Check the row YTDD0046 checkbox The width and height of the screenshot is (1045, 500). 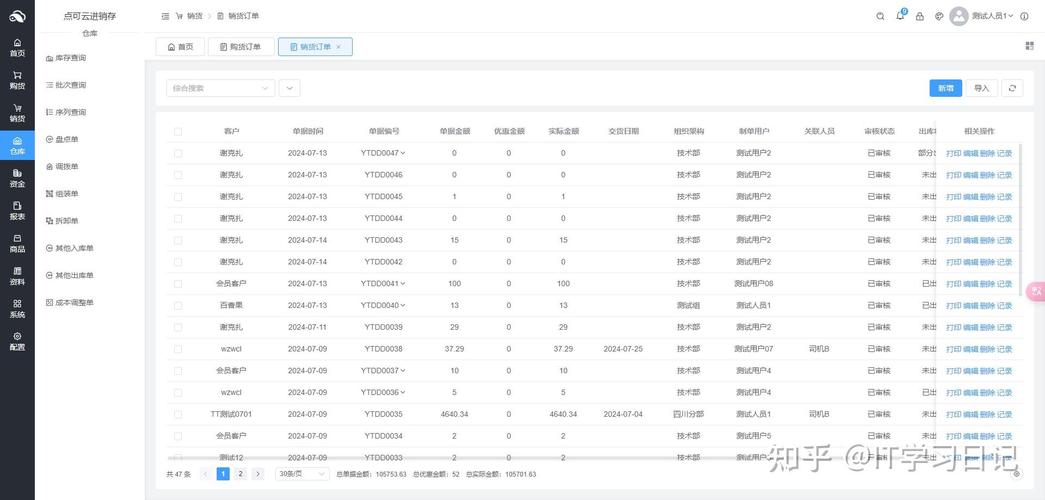point(178,175)
